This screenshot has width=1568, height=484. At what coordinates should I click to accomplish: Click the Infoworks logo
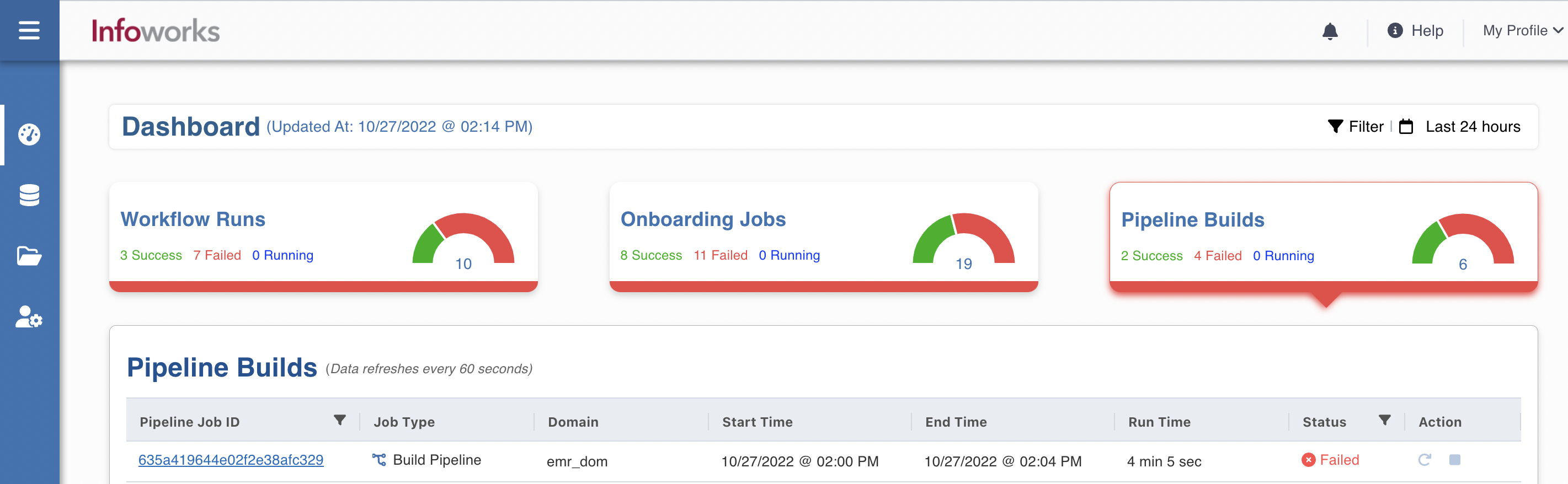point(156,30)
